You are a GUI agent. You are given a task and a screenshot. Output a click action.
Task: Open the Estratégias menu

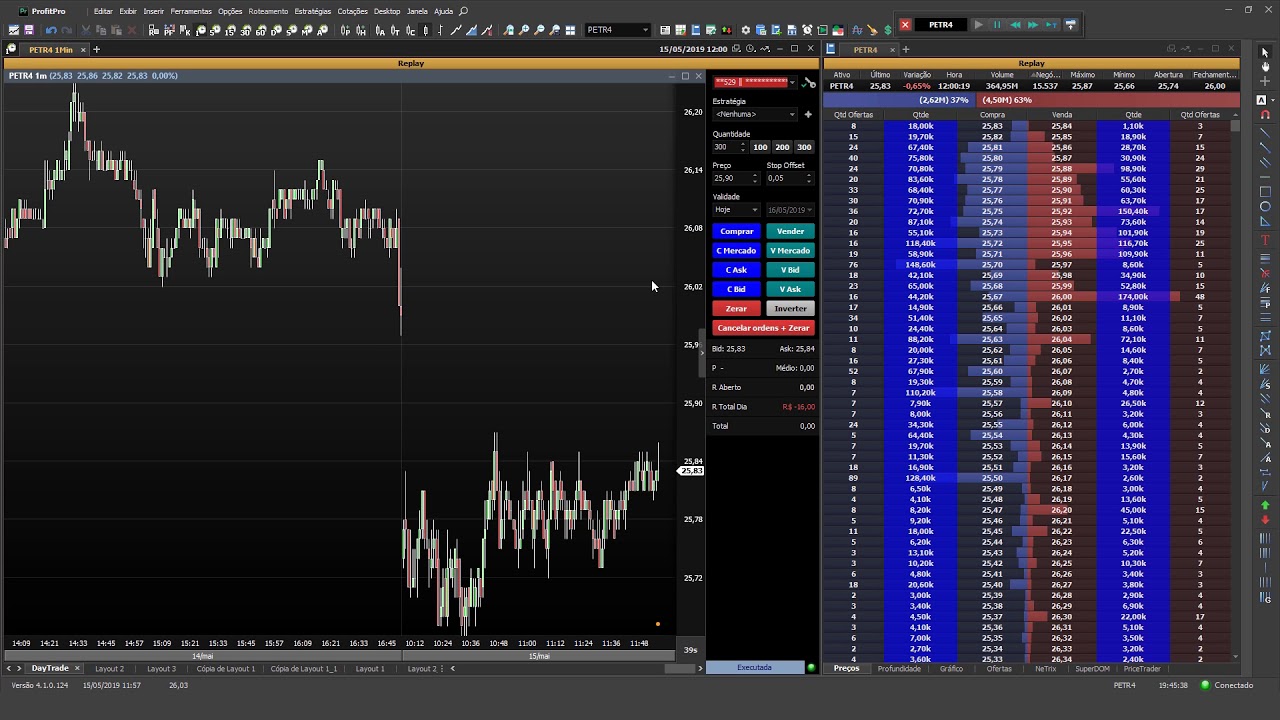(x=313, y=11)
